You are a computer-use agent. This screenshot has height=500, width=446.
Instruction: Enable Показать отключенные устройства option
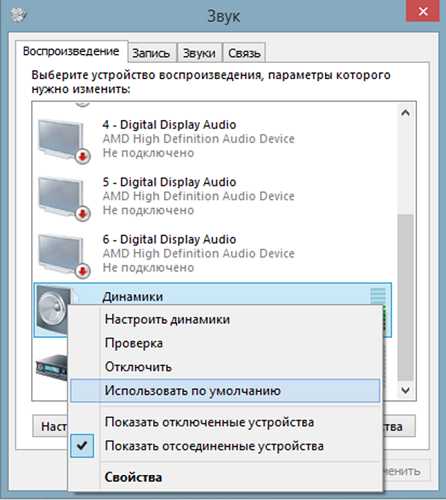click(x=209, y=422)
